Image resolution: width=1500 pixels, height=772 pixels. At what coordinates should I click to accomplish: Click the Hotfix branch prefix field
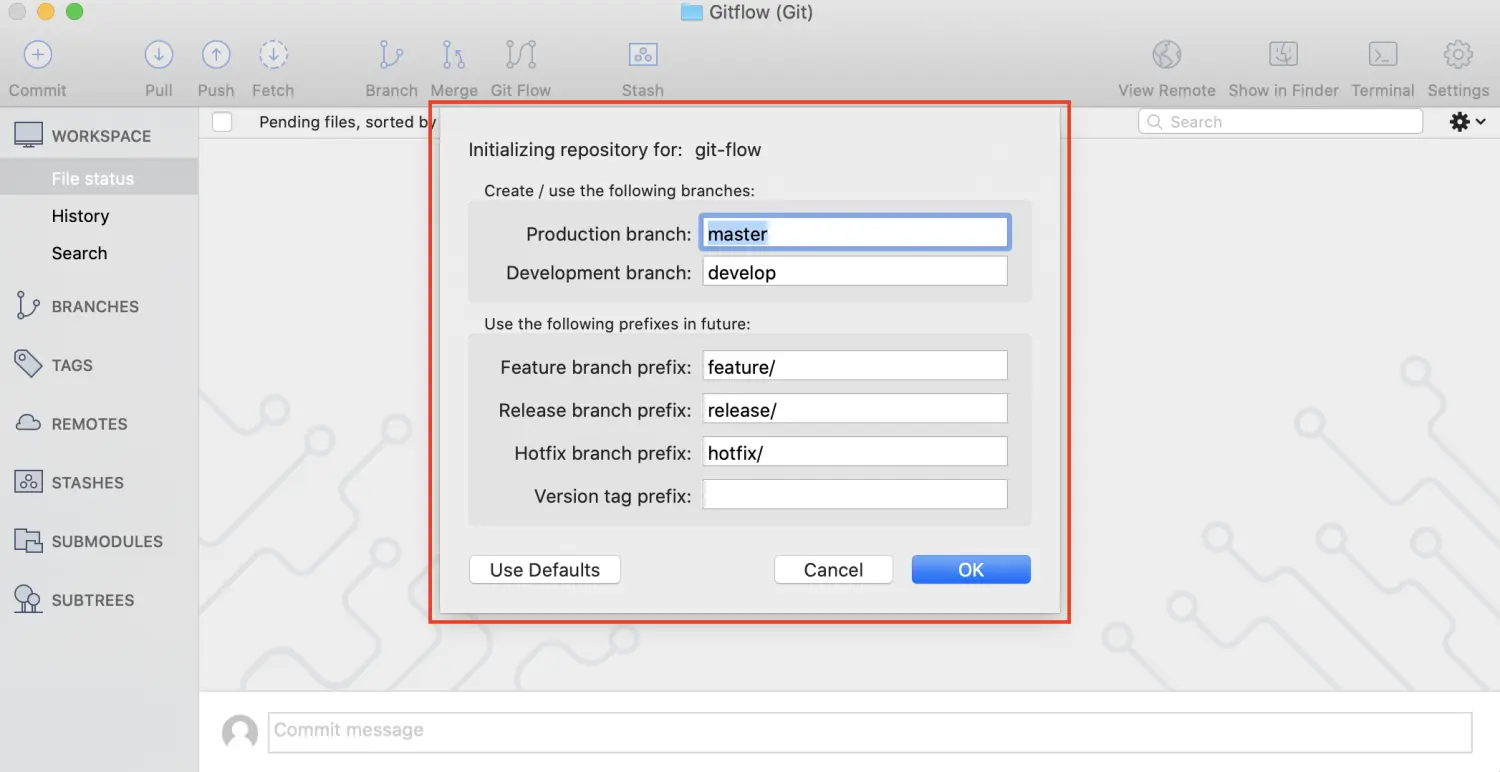[855, 452]
